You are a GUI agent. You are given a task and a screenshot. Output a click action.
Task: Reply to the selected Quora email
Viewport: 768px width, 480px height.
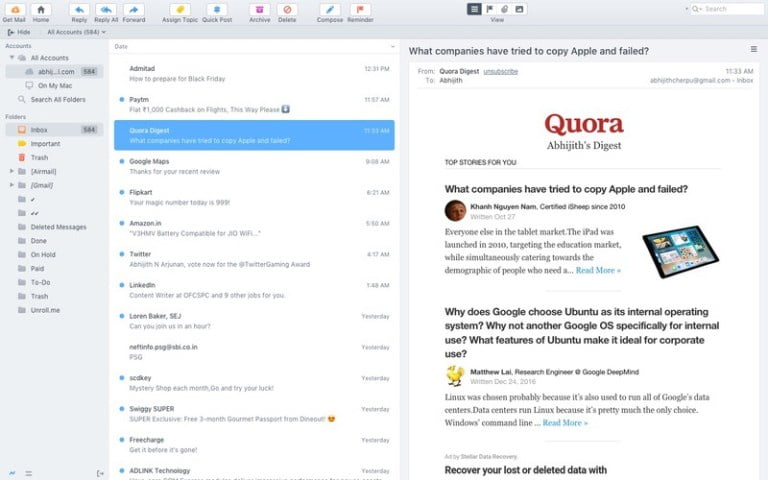(x=79, y=9)
